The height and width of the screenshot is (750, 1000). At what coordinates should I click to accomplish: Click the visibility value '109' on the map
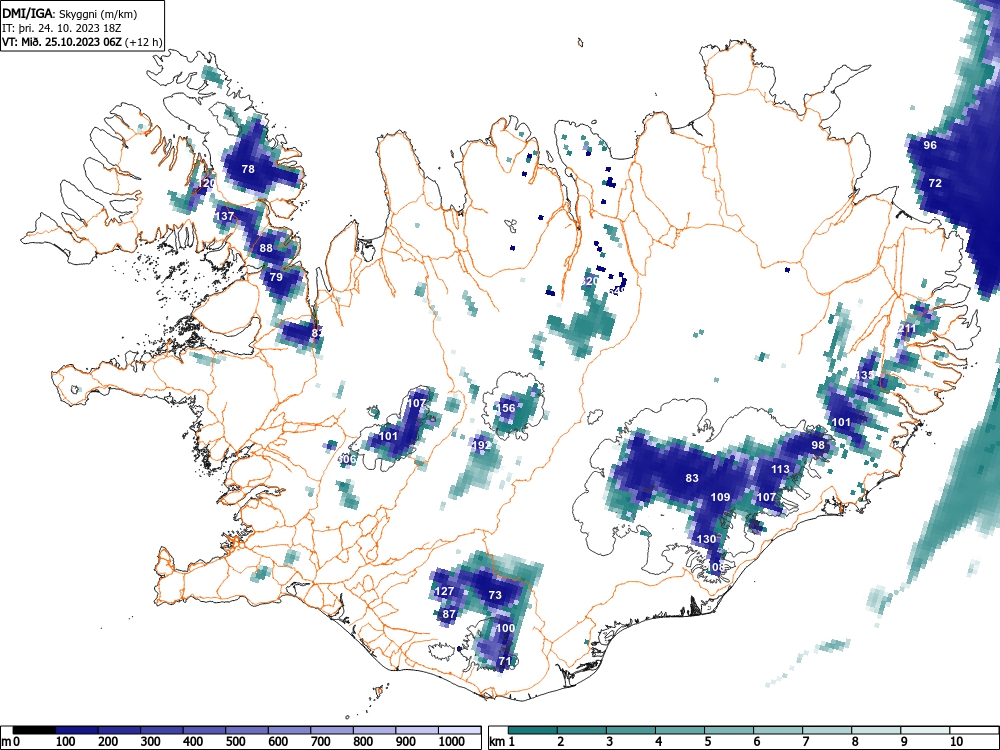tap(720, 497)
